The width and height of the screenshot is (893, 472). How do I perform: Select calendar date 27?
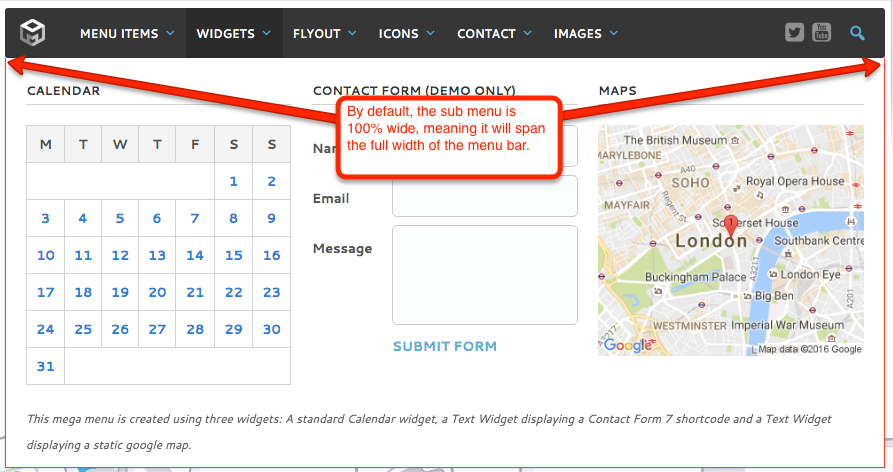(x=157, y=329)
